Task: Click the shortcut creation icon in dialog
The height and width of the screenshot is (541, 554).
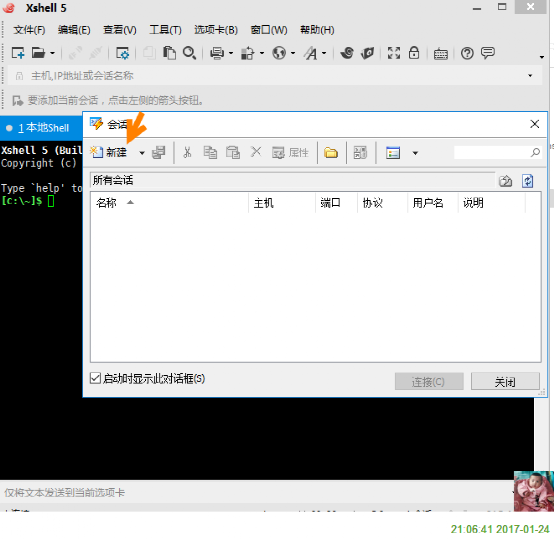Action: [360, 153]
